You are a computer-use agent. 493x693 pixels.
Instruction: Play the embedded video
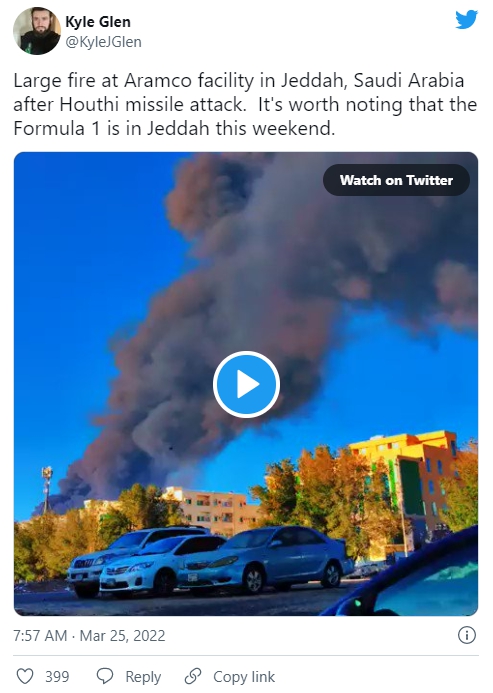246,385
